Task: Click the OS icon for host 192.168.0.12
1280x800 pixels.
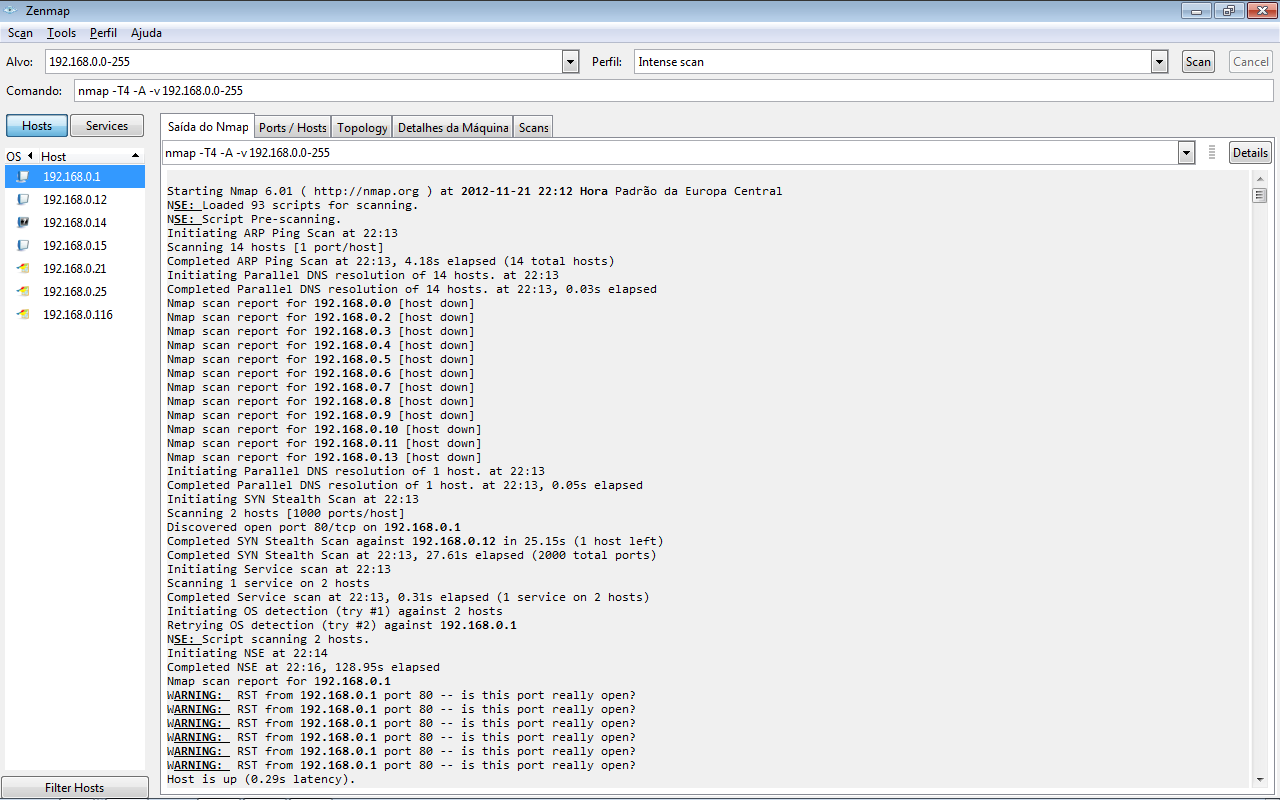Action: pyautogui.click(x=22, y=200)
